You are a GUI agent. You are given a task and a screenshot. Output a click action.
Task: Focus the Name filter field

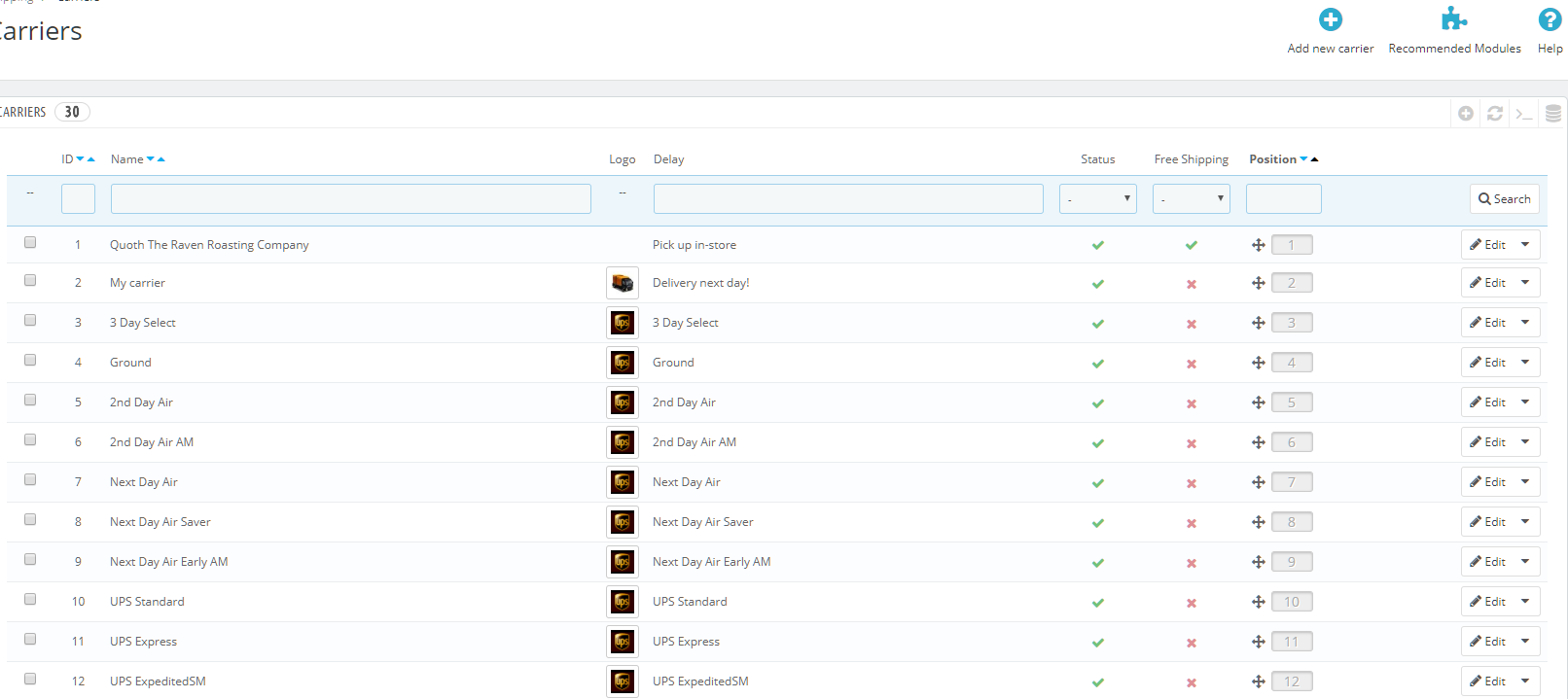[x=350, y=198]
